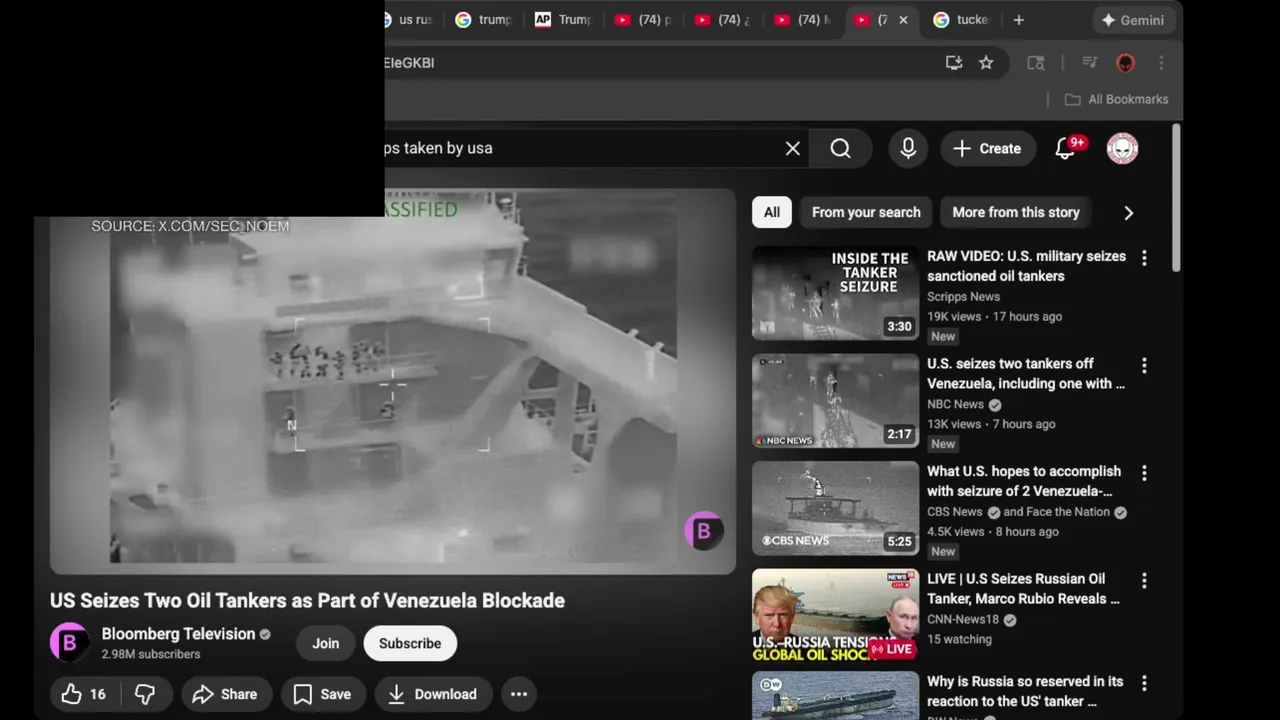This screenshot has width=1280, height=720.
Task: Open more actions ellipsis under video
Action: click(x=519, y=694)
